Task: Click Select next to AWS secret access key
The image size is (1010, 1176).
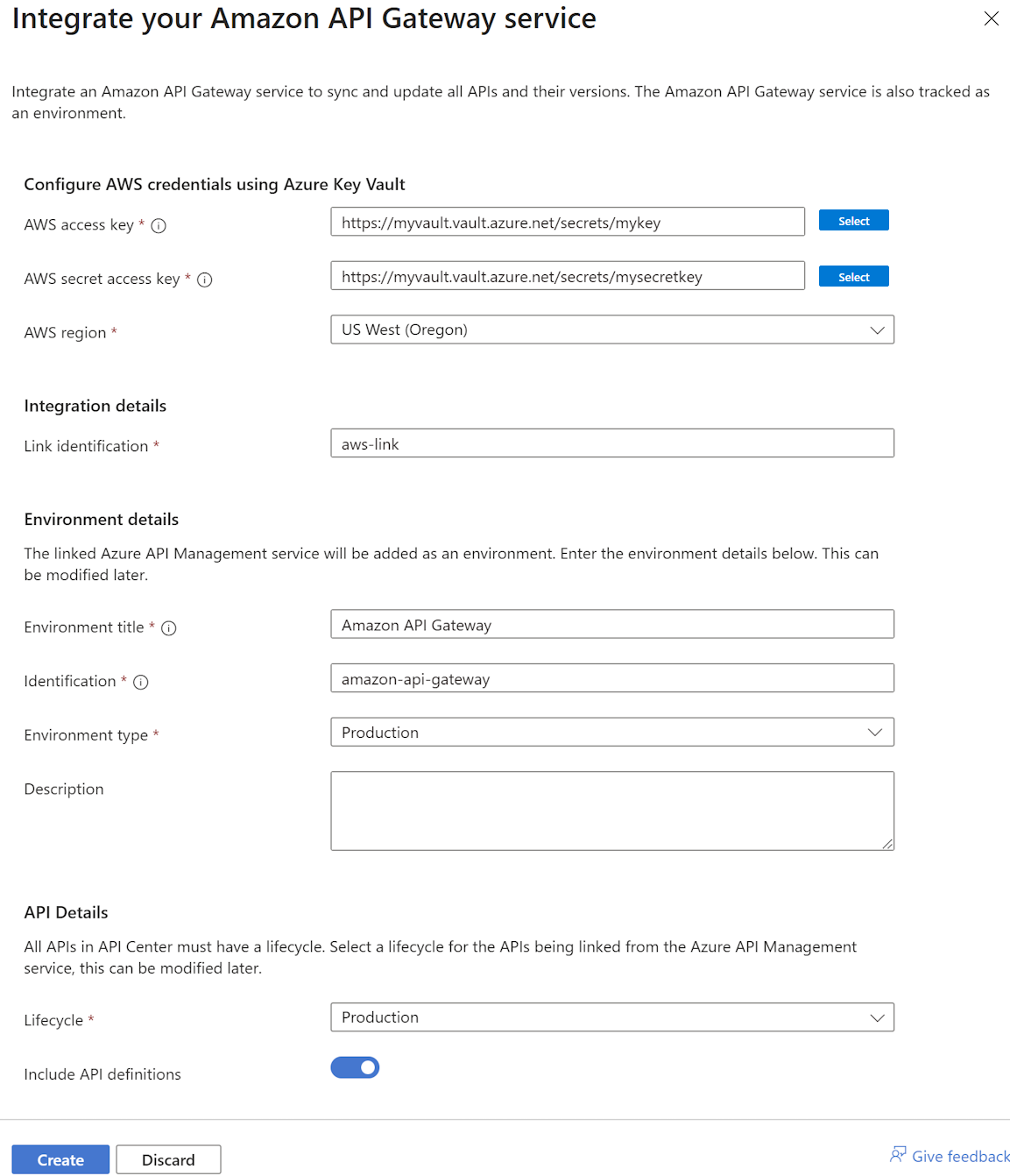Action: click(x=853, y=276)
